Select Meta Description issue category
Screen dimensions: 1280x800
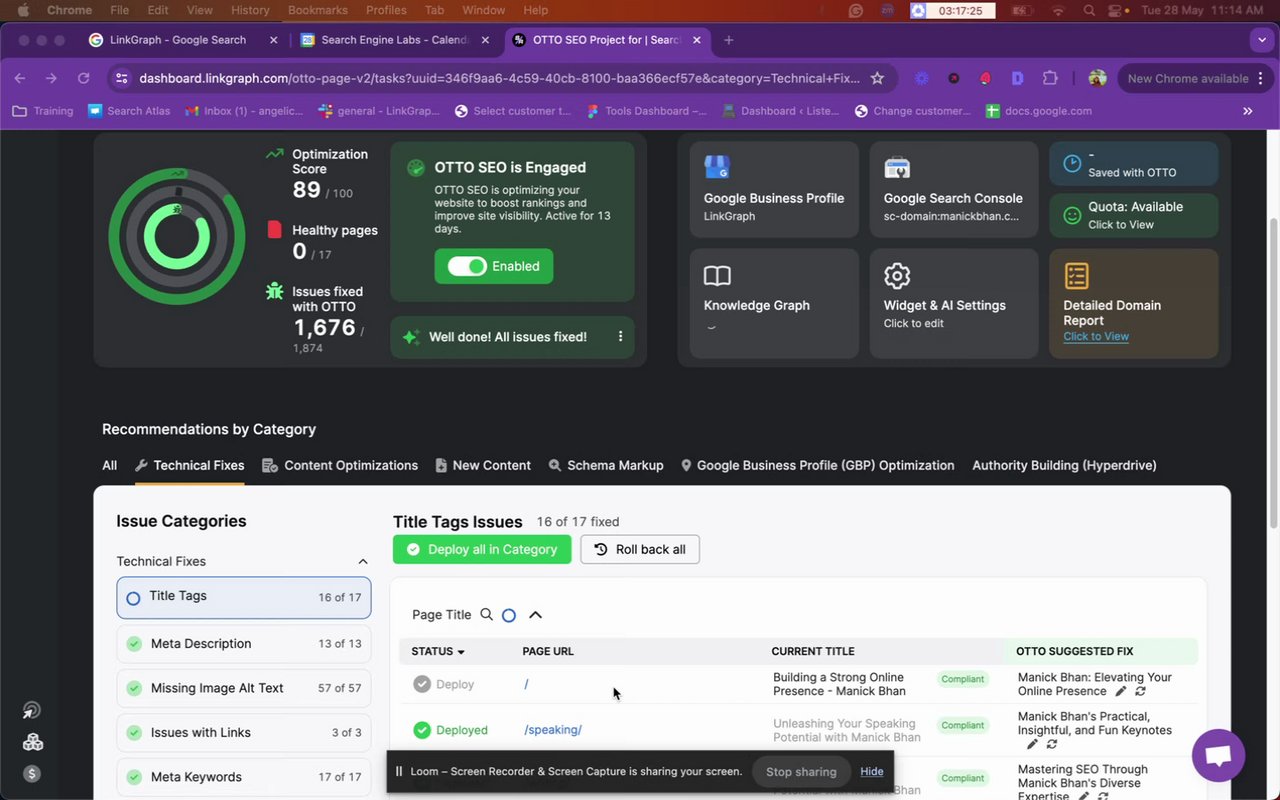tap(244, 644)
